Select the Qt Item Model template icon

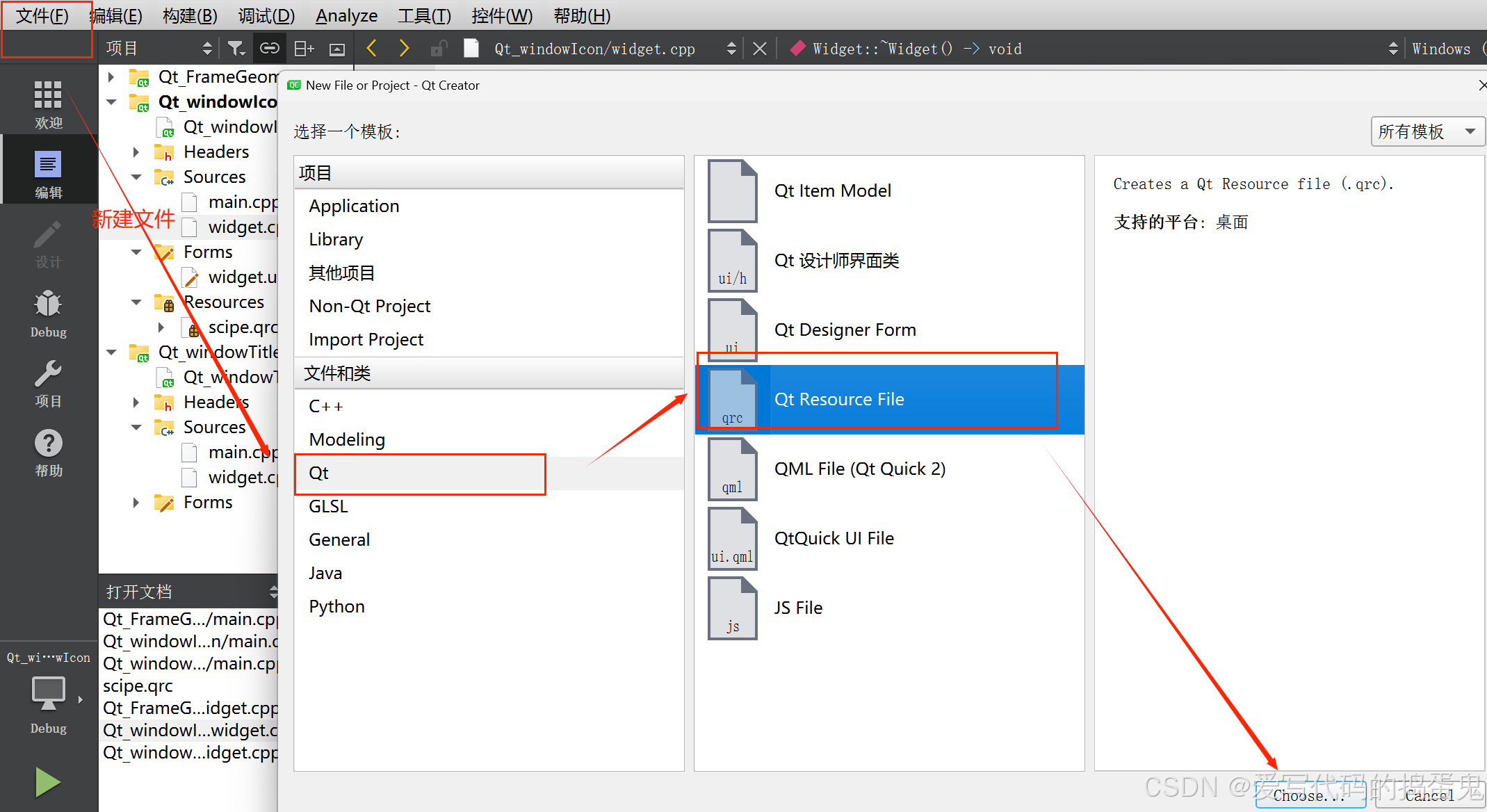coord(731,190)
